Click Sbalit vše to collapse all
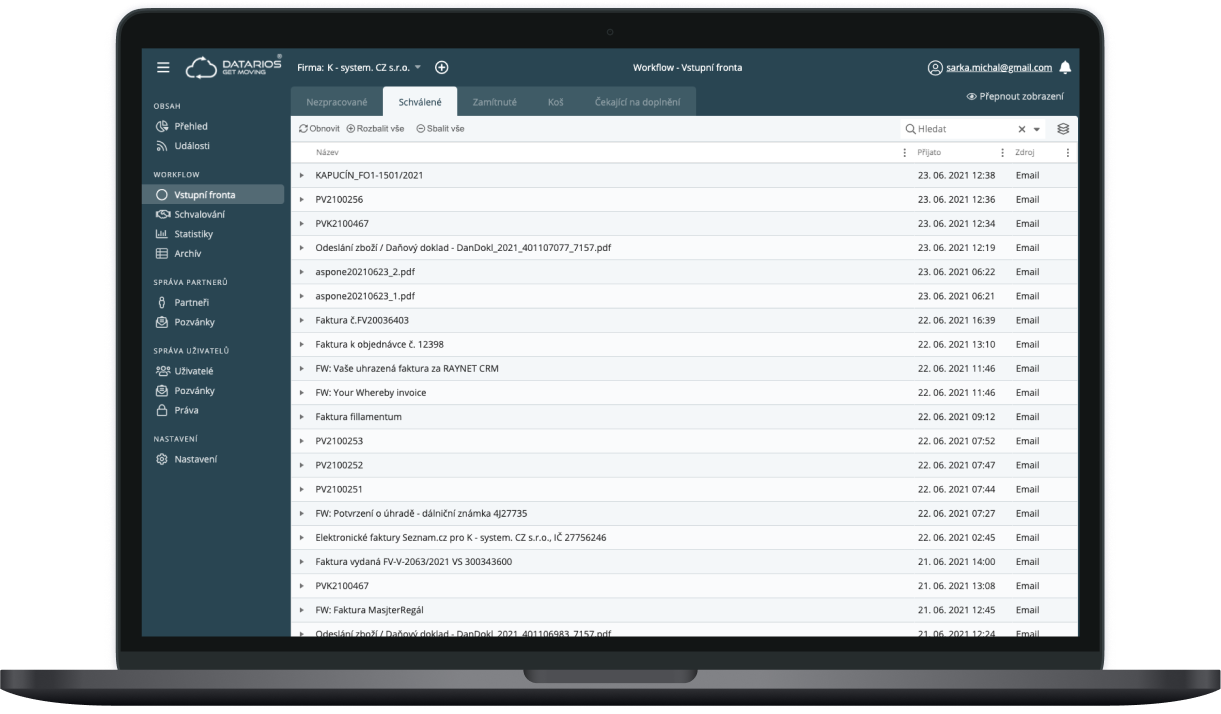This screenshot has height=714, width=1221. point(440,129)
